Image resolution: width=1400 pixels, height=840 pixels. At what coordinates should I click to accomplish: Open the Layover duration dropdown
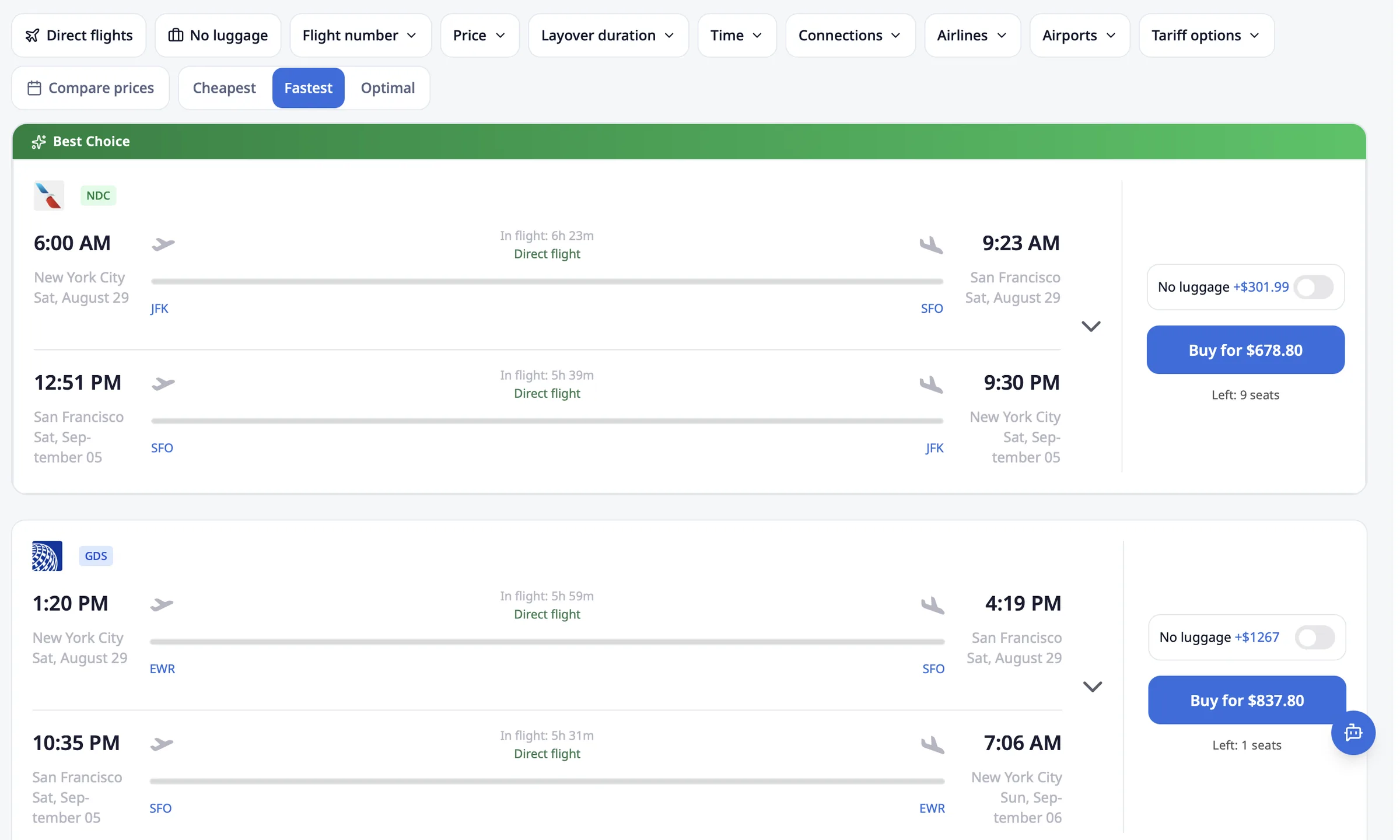pos(608,36)
